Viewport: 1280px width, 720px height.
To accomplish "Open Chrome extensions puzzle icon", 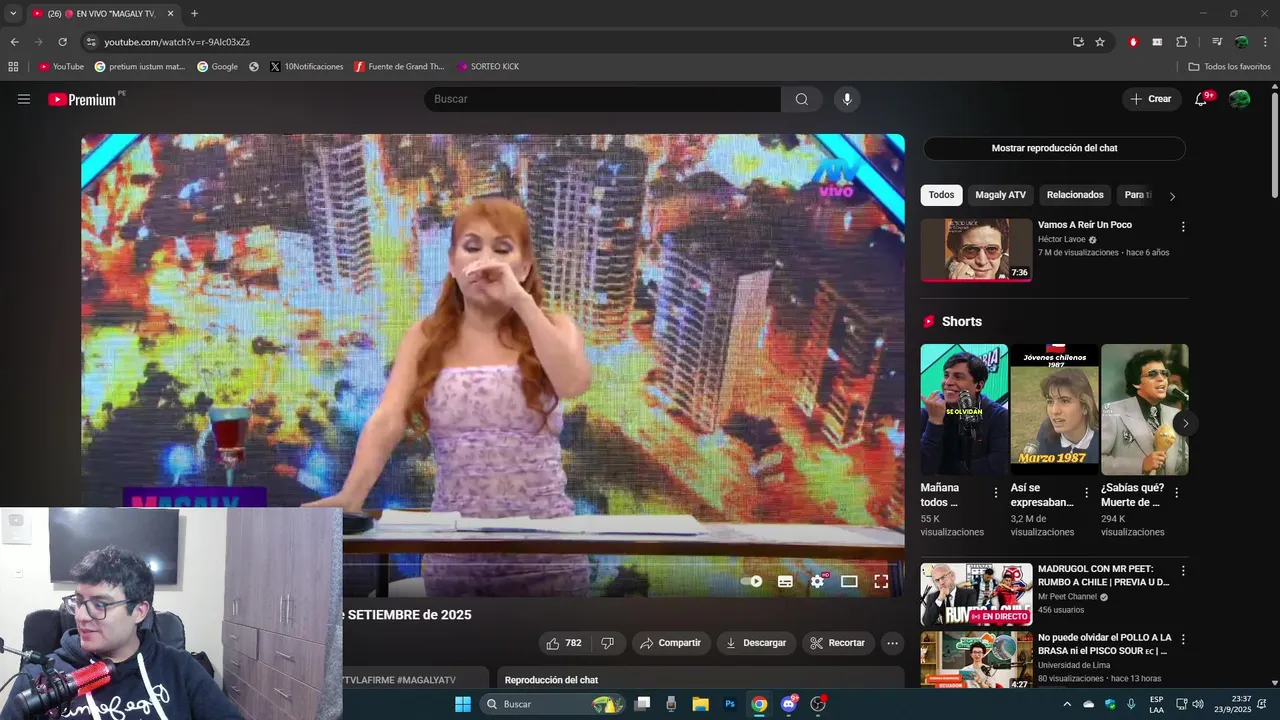I will pyautogui.click(x=1182, y=42).
